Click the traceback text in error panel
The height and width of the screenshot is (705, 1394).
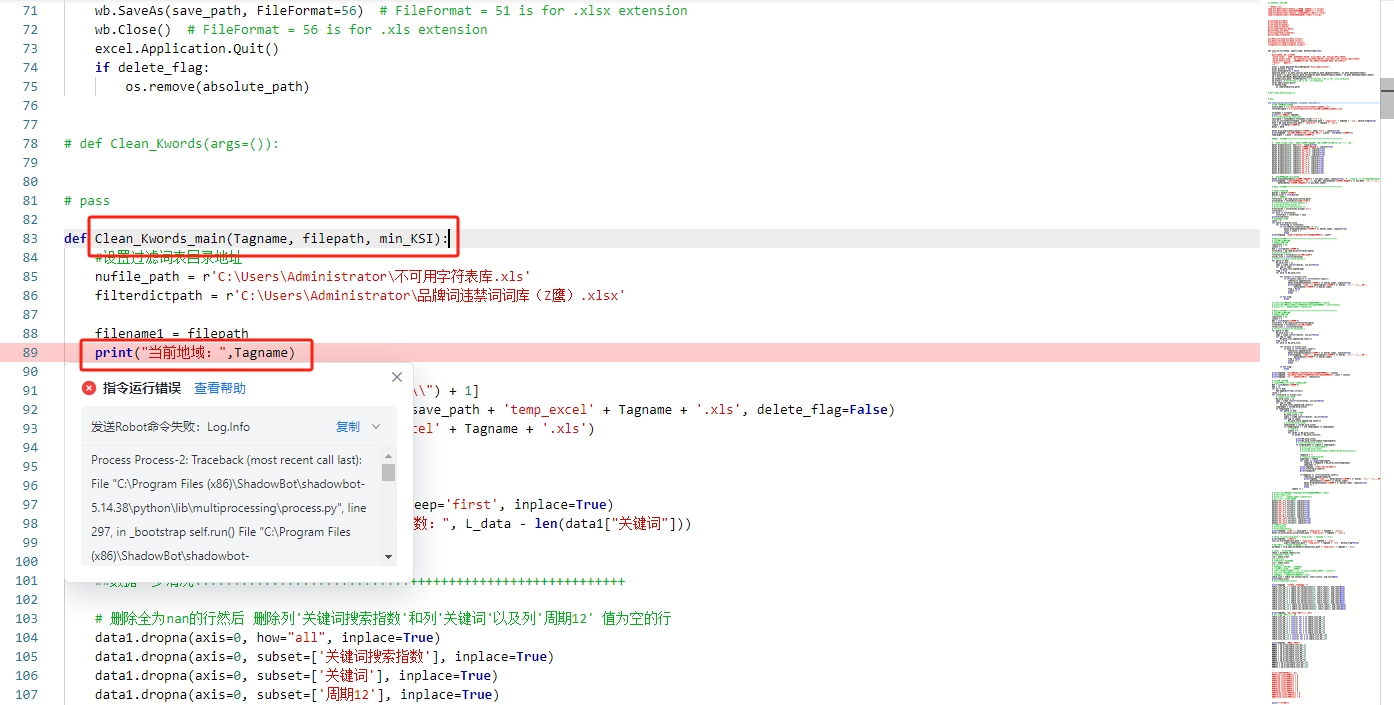pyautogui.click(x=228, y=508)
